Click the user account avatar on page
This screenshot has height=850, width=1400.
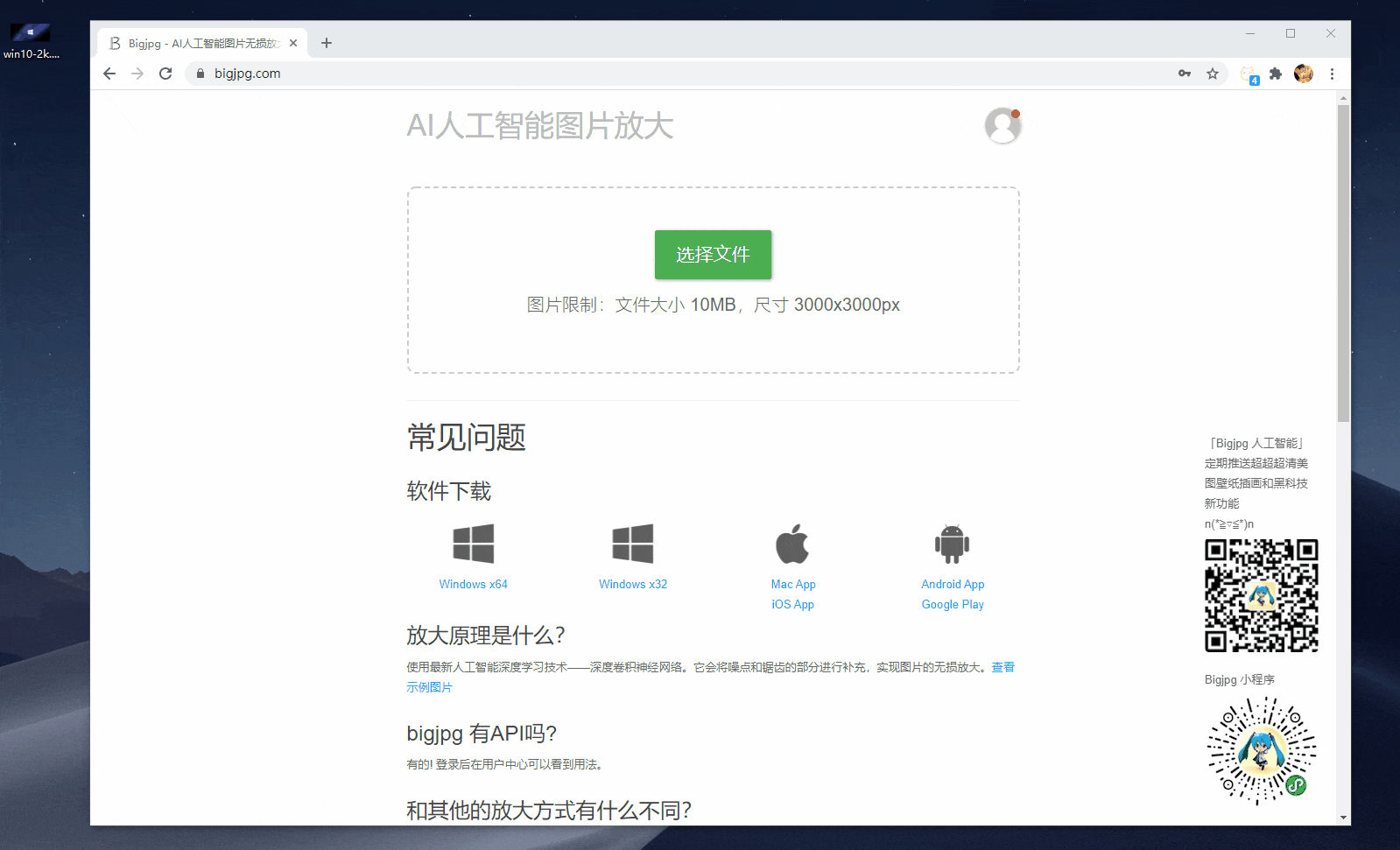tap(1003, 125)
